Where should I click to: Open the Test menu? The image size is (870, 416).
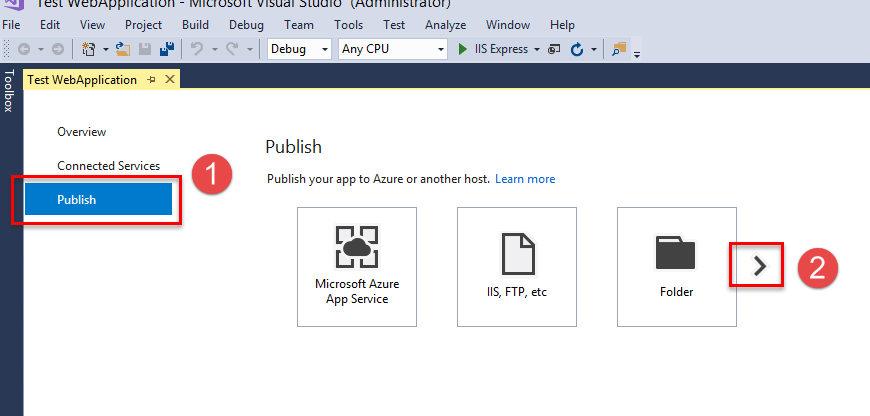[x=394, y=25]
